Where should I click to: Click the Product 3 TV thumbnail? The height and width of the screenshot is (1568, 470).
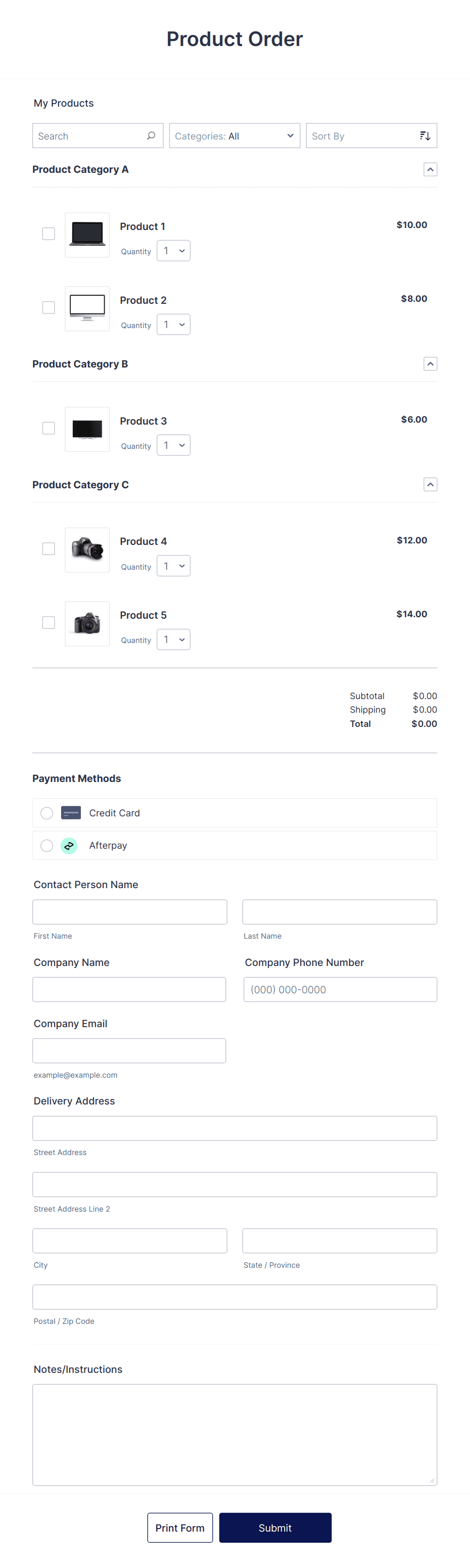[87, 429]
